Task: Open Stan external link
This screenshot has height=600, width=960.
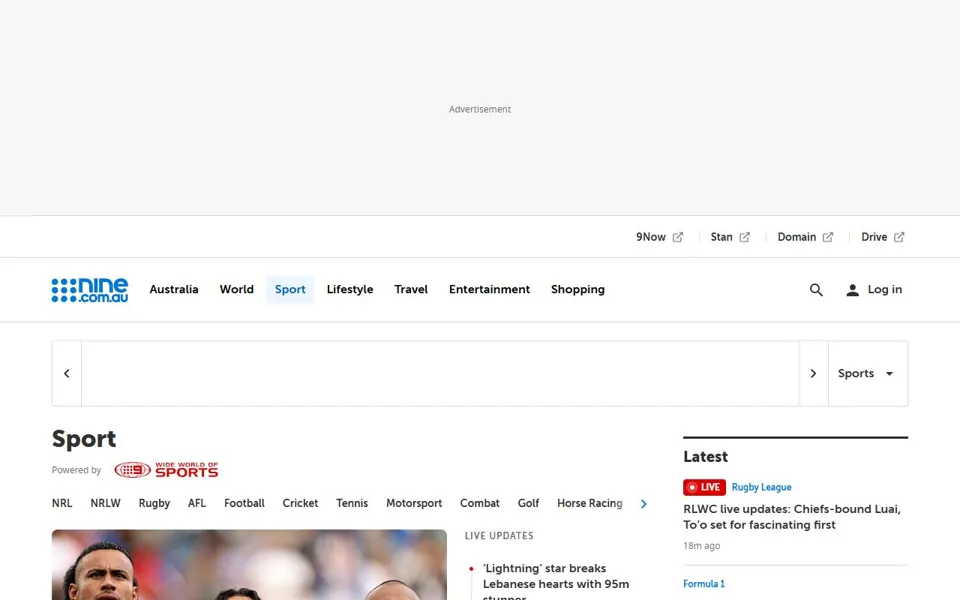Action: (x=730, y=237)
